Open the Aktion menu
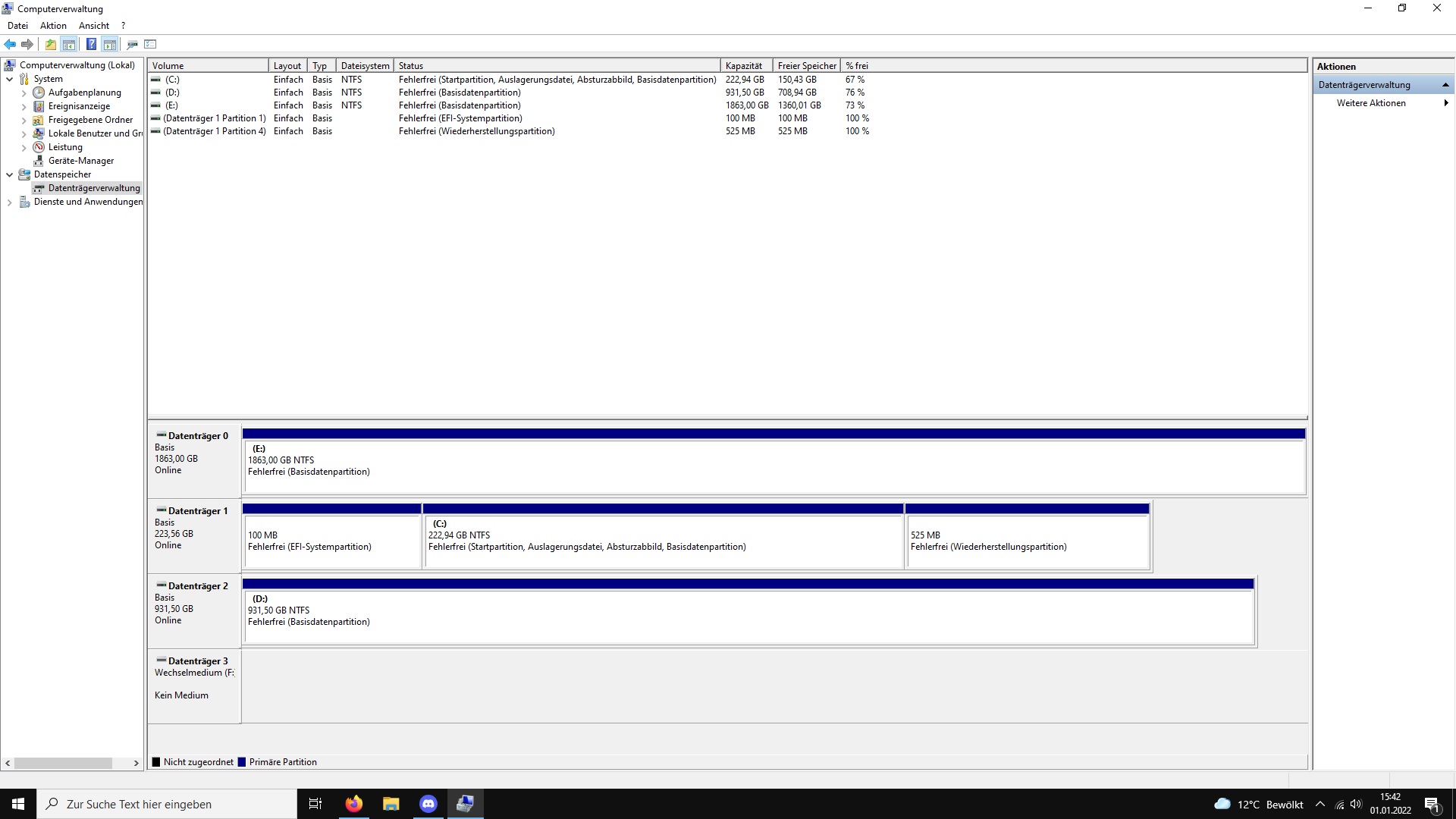The width and height of the screenshot is (1456, 819). (x=53, y=26)
